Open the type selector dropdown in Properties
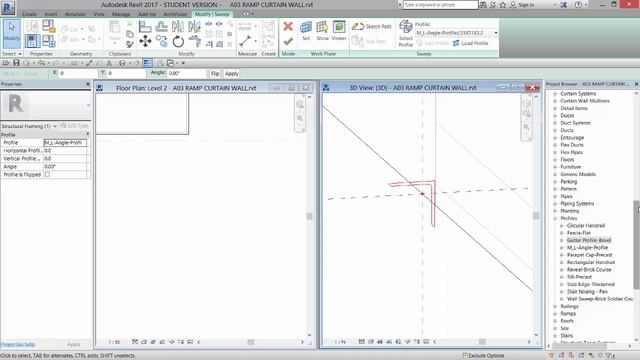 [88, 105]
